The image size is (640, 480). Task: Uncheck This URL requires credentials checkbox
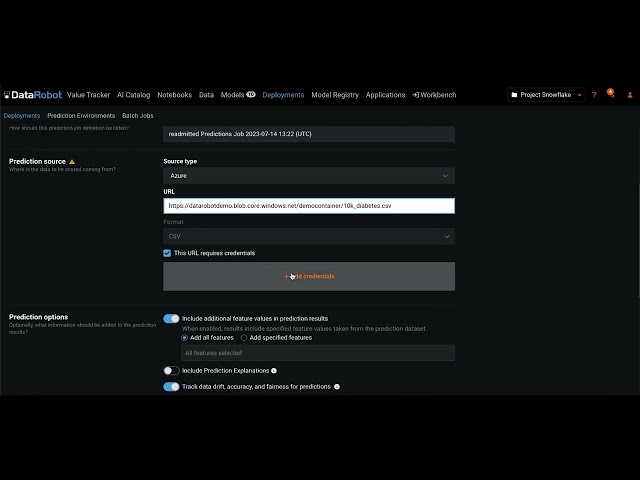(x=168, y=253)
